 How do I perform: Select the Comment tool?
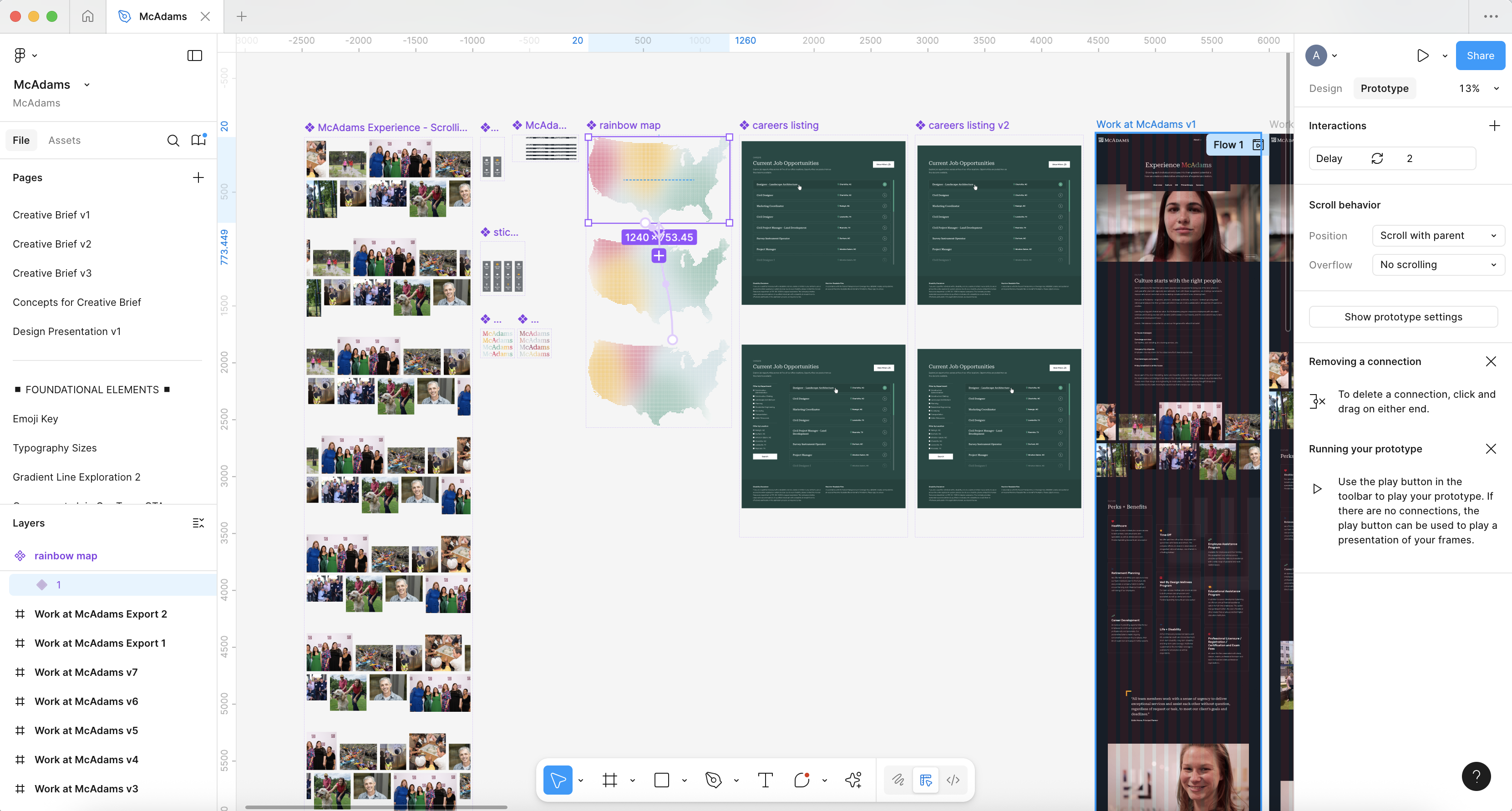801,780
